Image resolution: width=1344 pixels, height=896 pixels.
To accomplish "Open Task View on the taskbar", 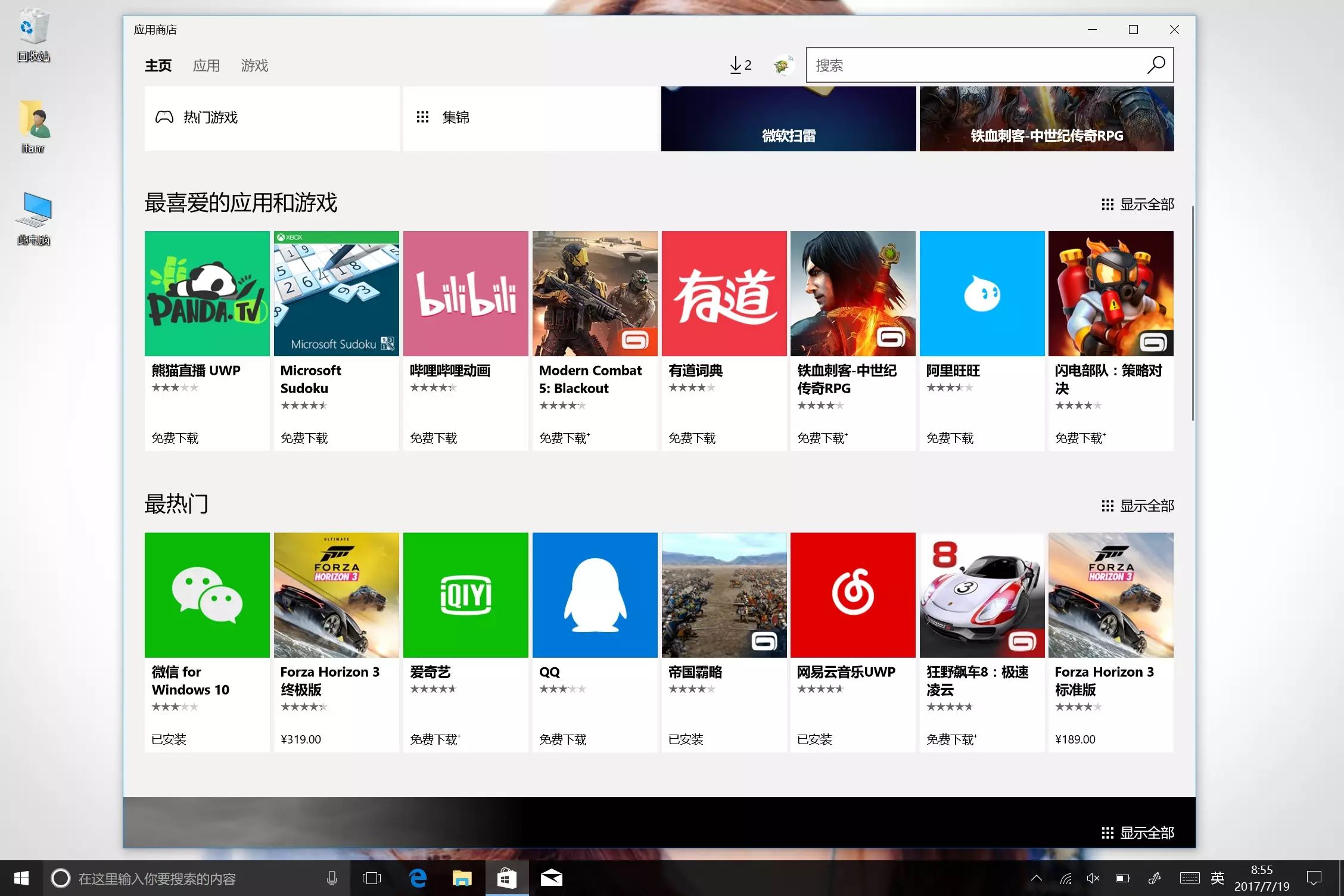I will 372,878.
